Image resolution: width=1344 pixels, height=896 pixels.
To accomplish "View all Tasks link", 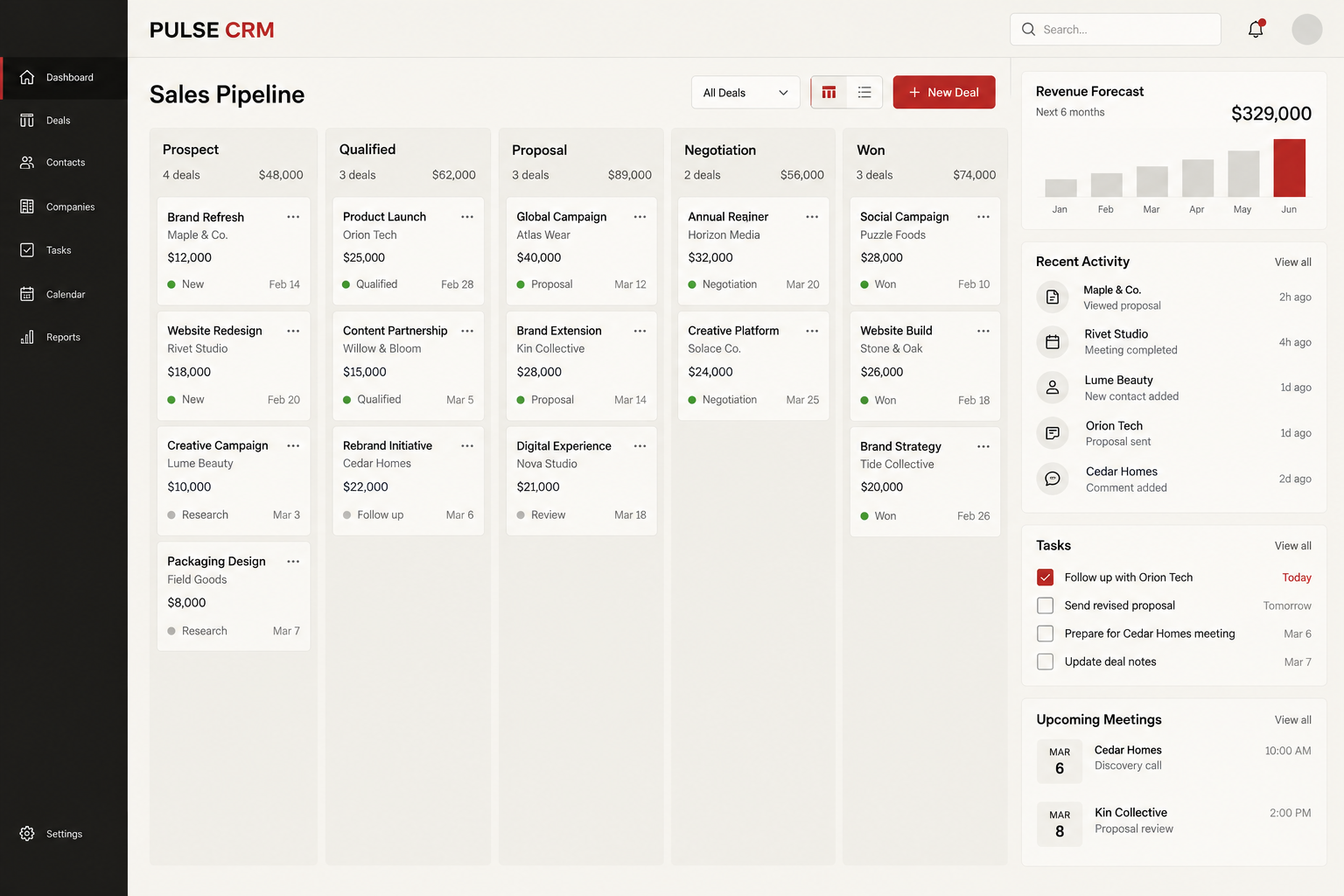I will pos(1292,546).
